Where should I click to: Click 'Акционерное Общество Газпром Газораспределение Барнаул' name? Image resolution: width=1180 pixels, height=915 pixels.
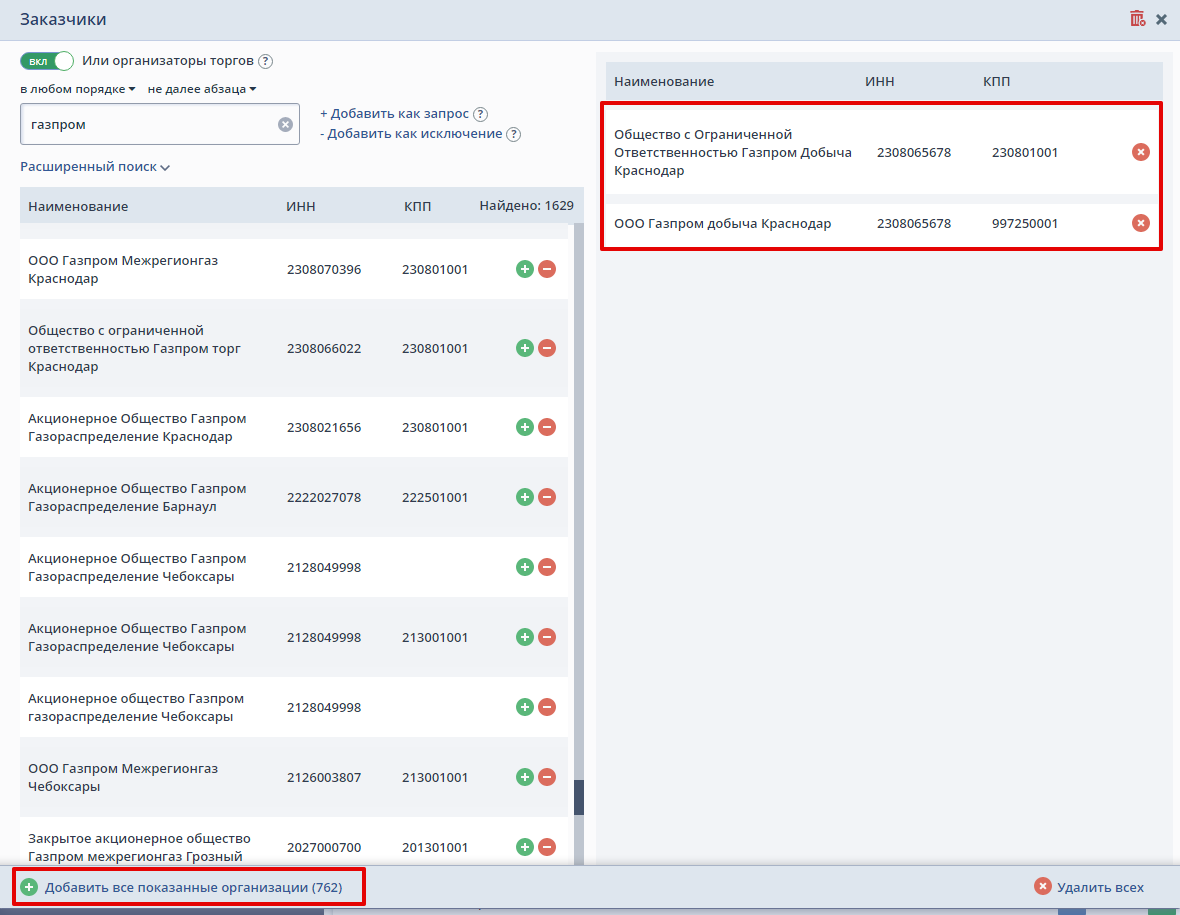point(137,497)
